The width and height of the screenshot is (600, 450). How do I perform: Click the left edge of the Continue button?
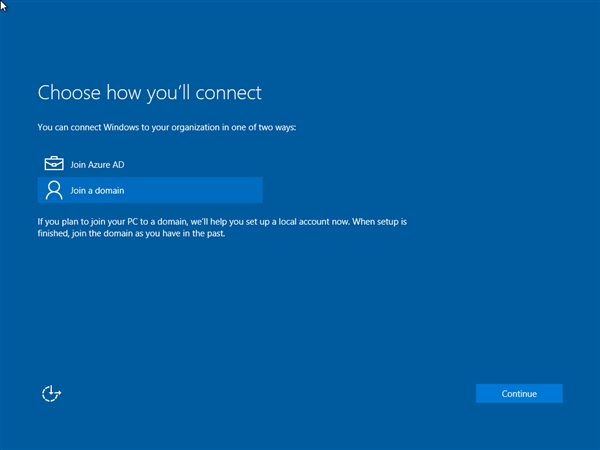click(481, 394)
